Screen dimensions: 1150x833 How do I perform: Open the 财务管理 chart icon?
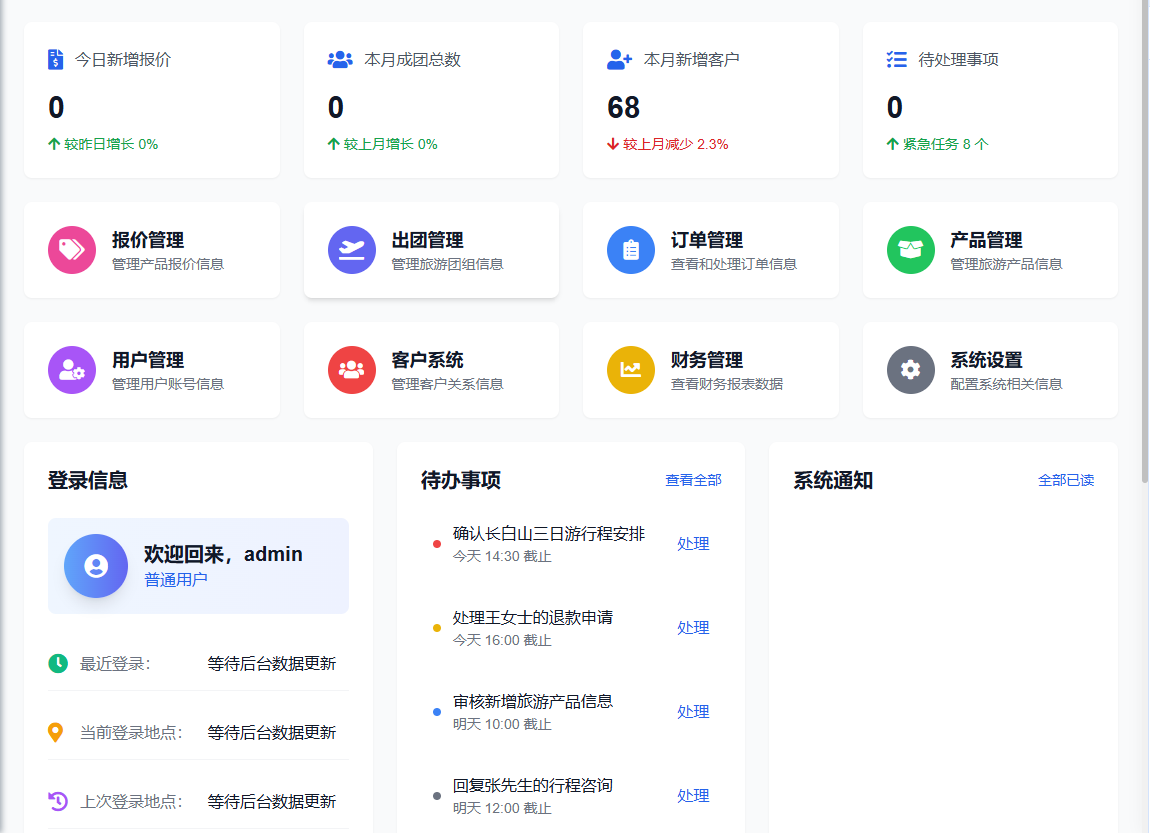[x=630, y=370]
